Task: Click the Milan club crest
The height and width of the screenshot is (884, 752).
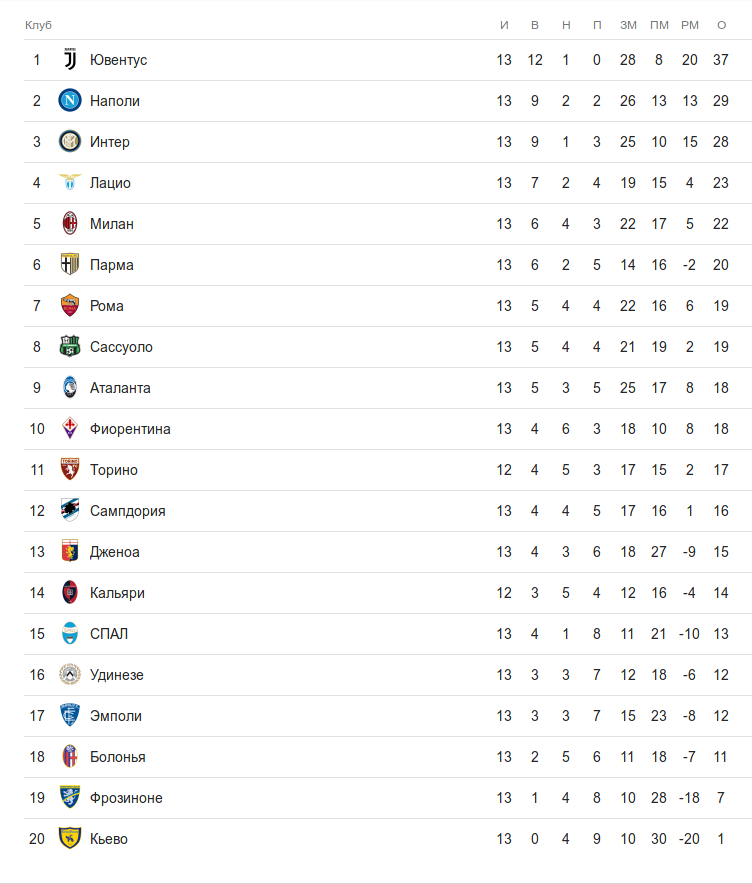Action: (69, 224)
